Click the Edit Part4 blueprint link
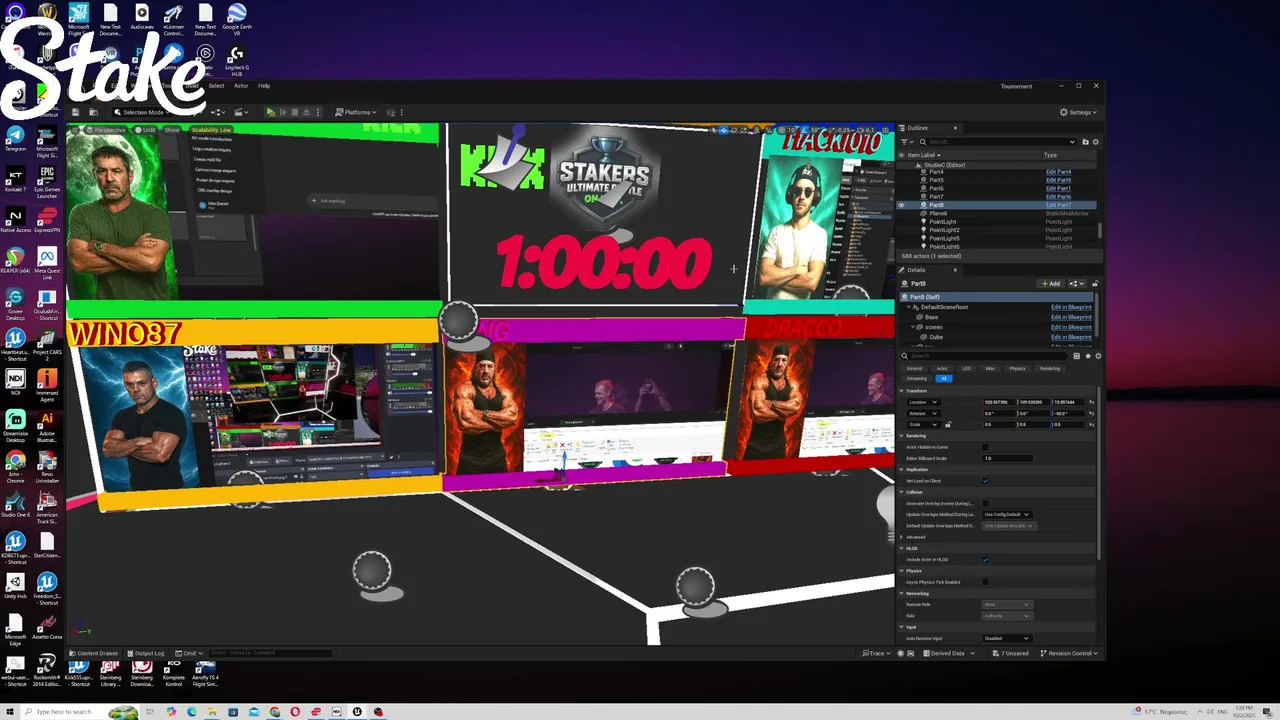The width and height of the screenshot is (1280, 720). point(1058,172)
